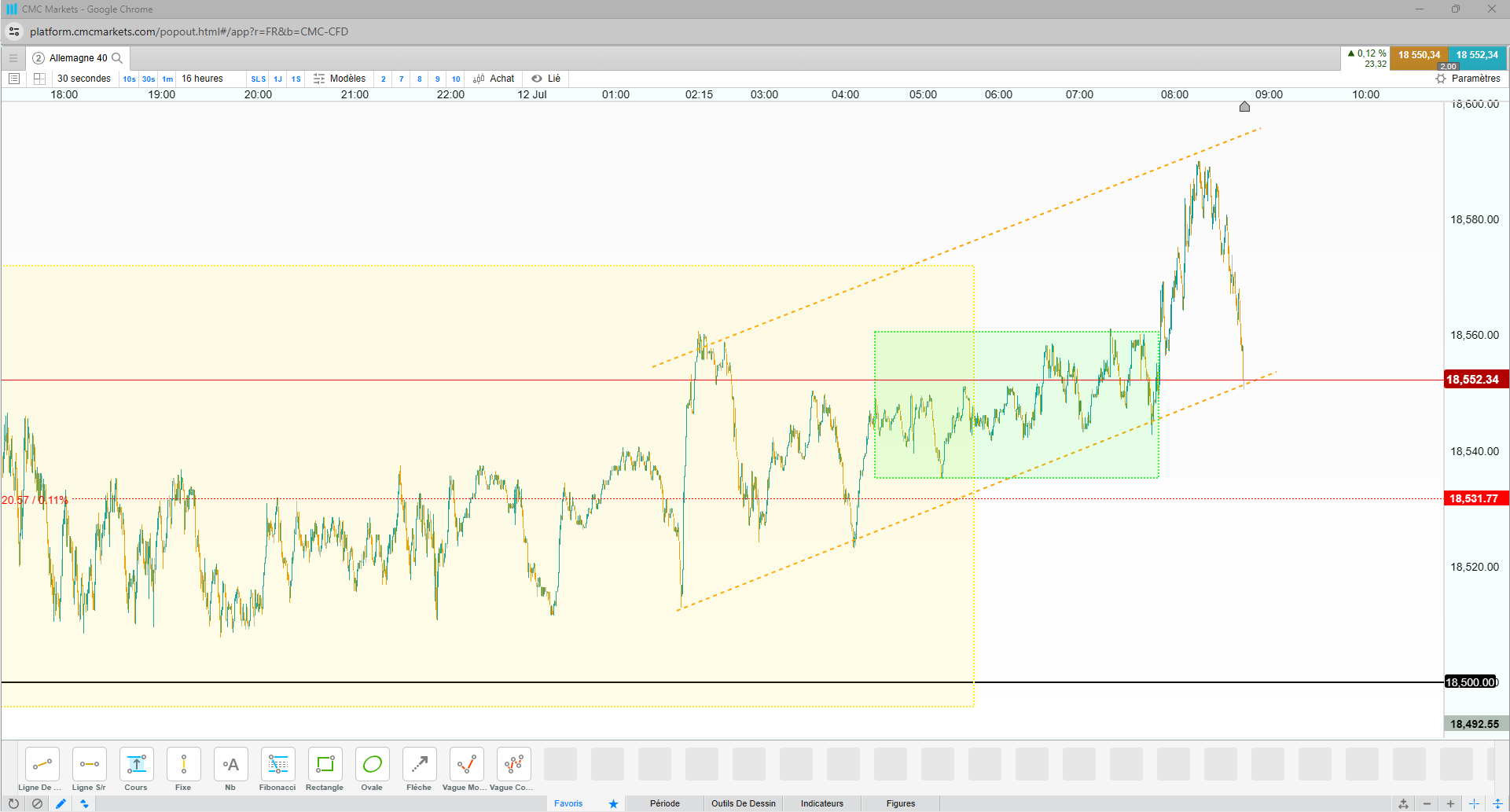1510x812 pixels.
Task: Open the Chrome site information icon
Action: (x=14, y=31)
